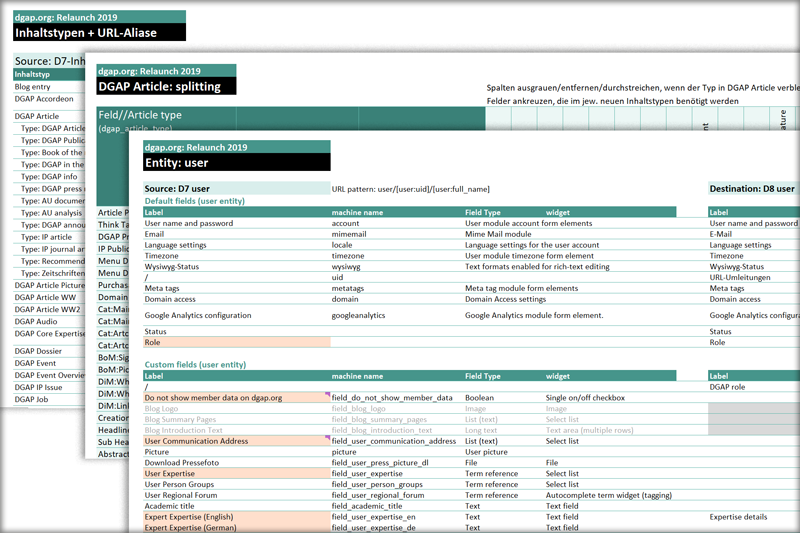This screenshot has height=533, width=800.
Task: Select 'field_user_communication_address' cell
Action: coord(394,441)
